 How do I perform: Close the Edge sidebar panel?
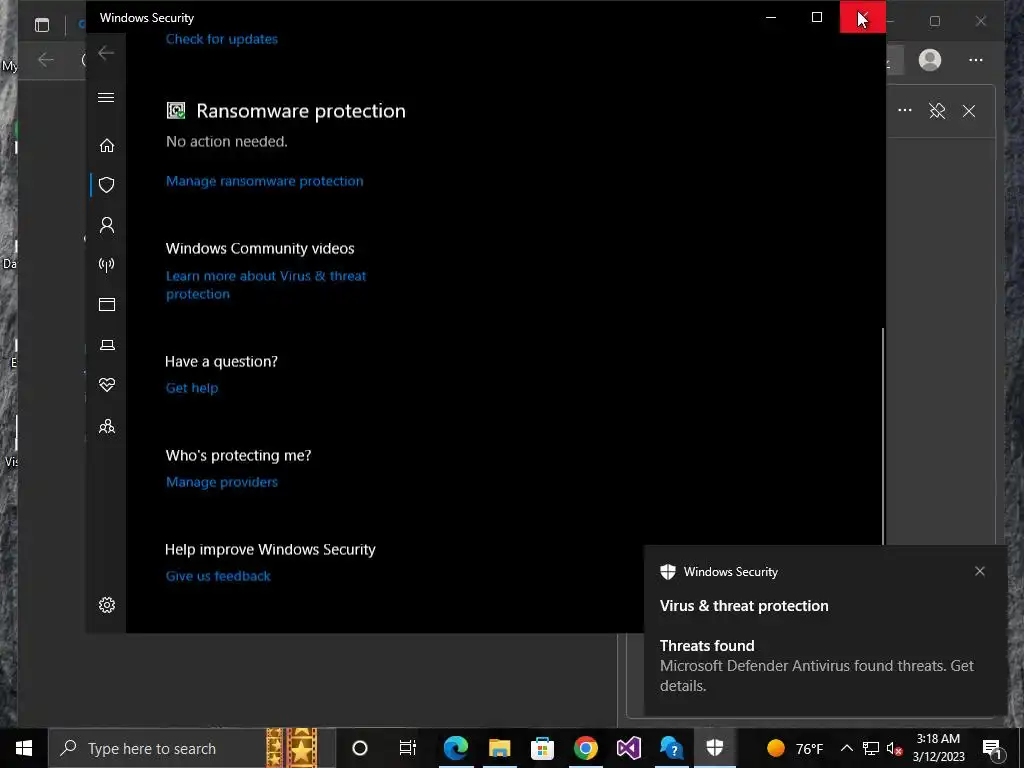(x=969, y=111)
